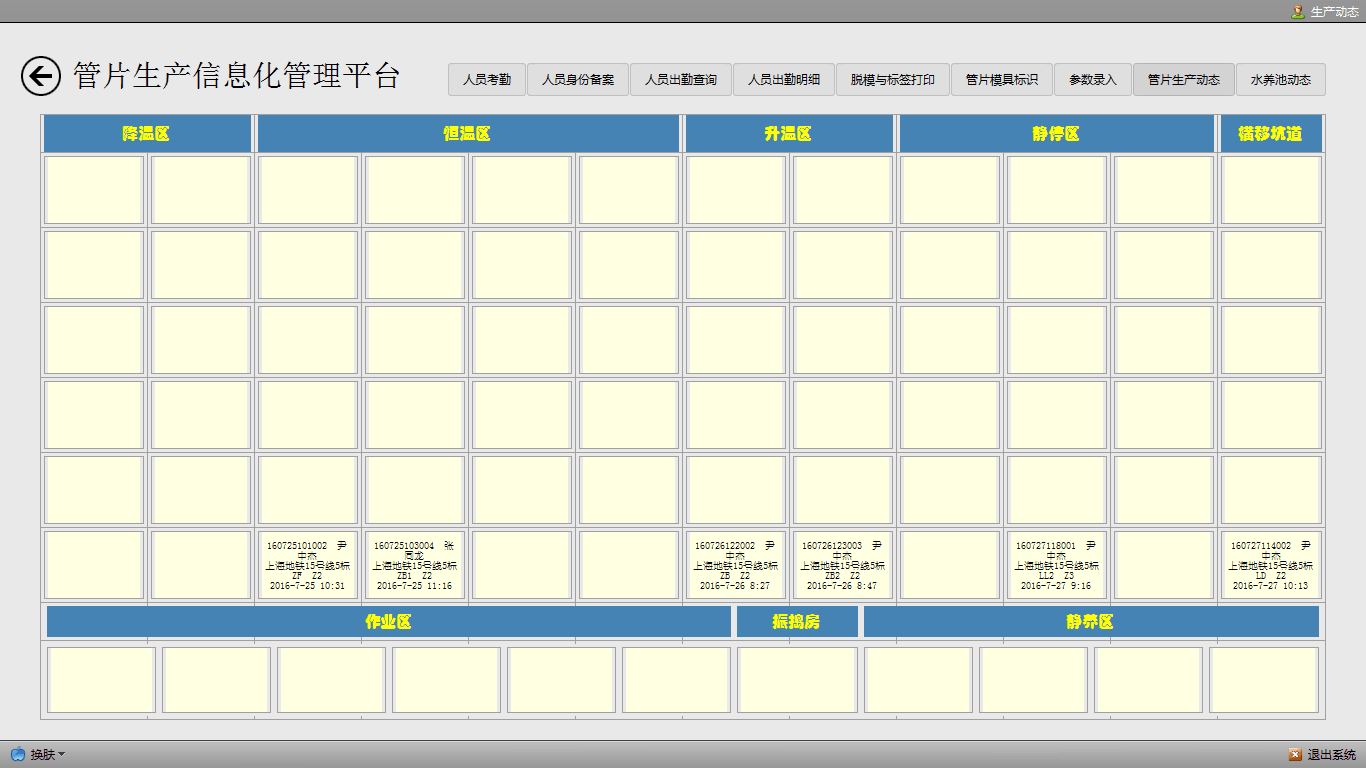This screenshot has width=1366, height=768.
Task: Click the 降温区 zone header
Action: [147, 134]
